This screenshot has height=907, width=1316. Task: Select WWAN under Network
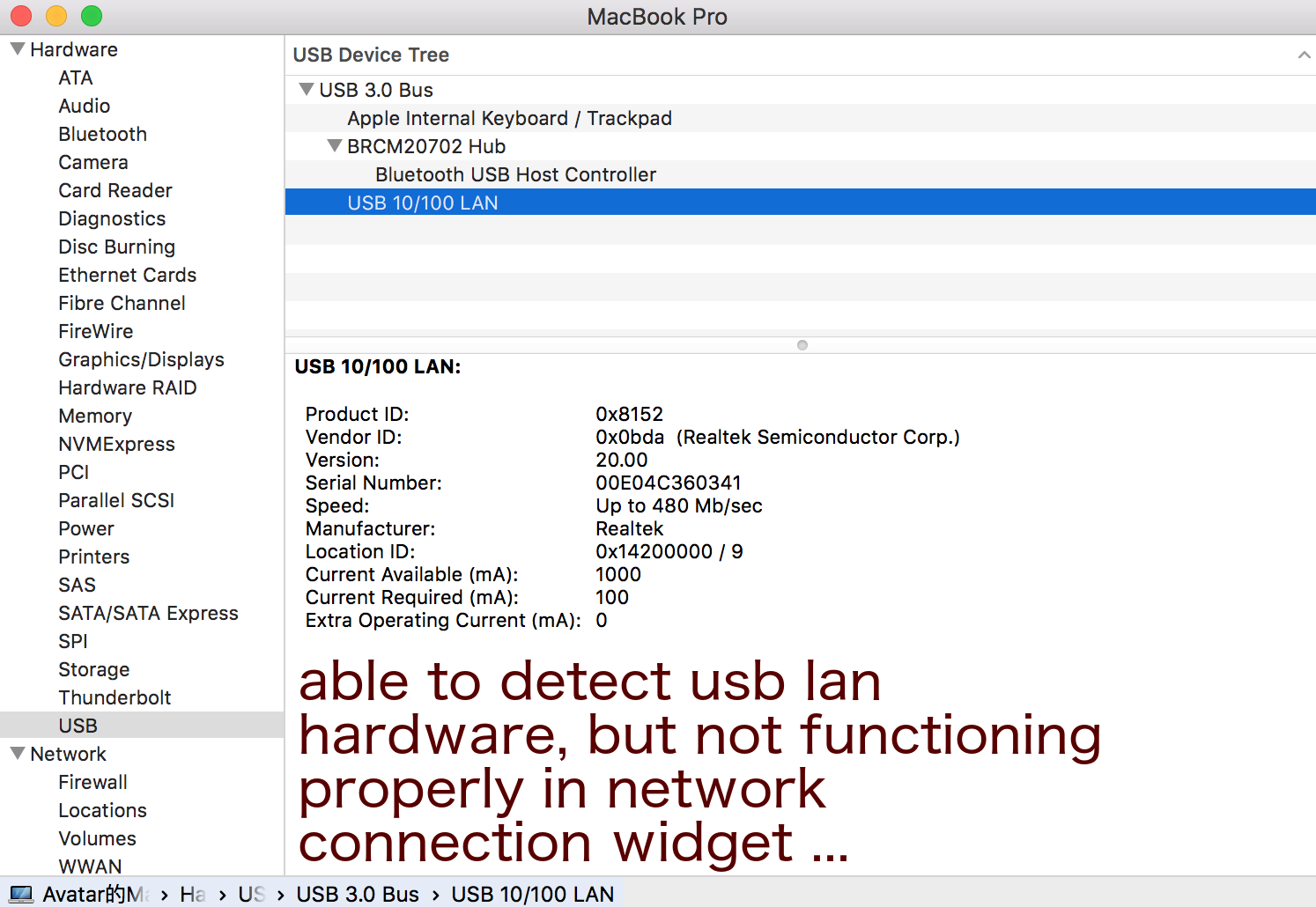coord(91,866)
